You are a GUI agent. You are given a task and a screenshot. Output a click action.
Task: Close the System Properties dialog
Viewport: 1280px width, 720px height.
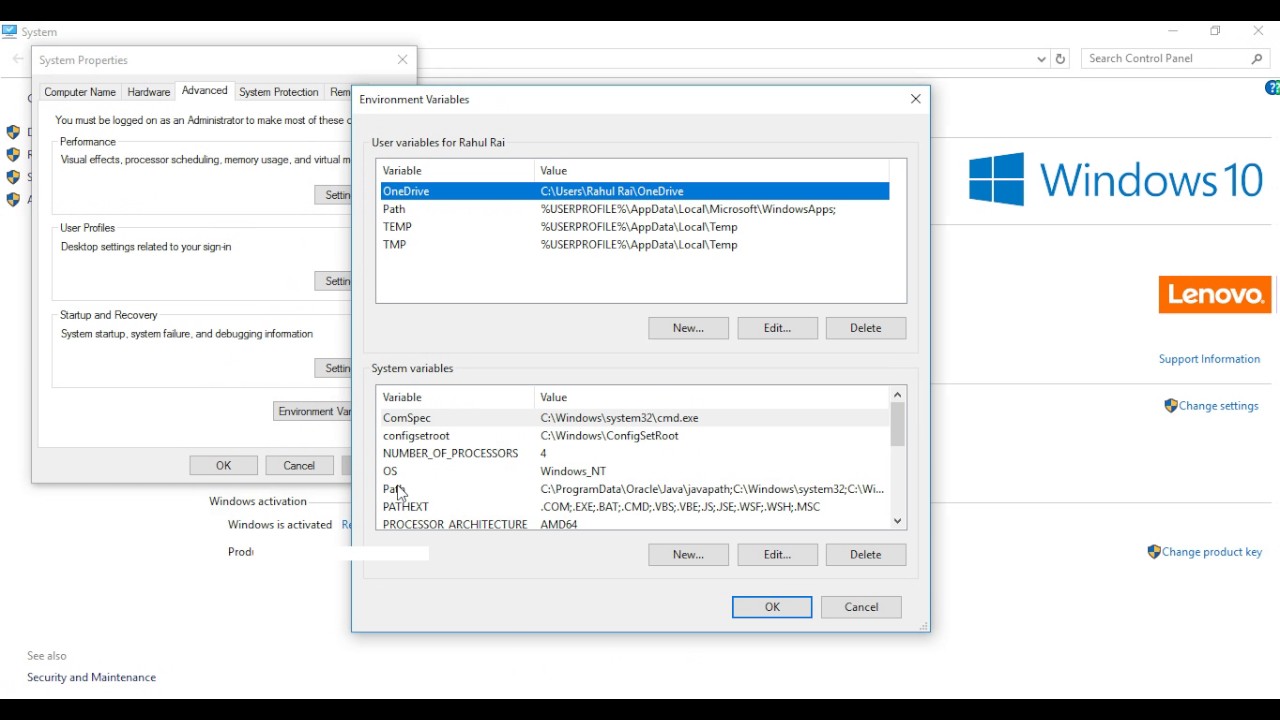point(402,60)
